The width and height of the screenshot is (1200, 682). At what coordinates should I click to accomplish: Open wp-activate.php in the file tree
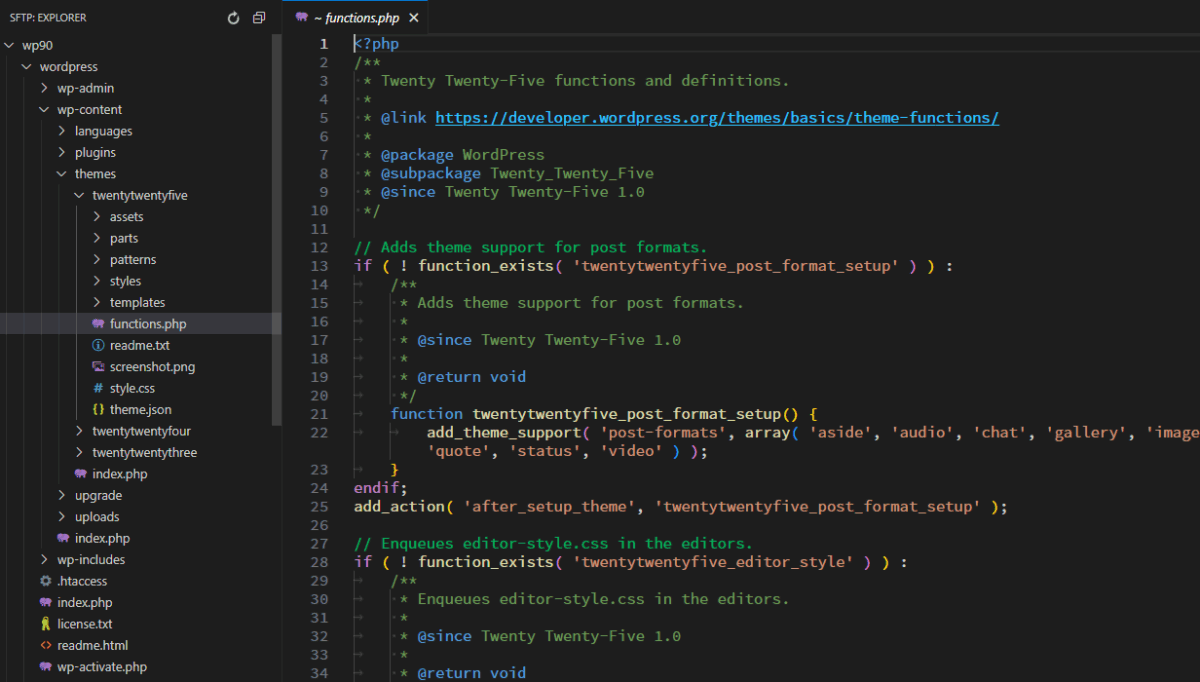click(102, 666)
